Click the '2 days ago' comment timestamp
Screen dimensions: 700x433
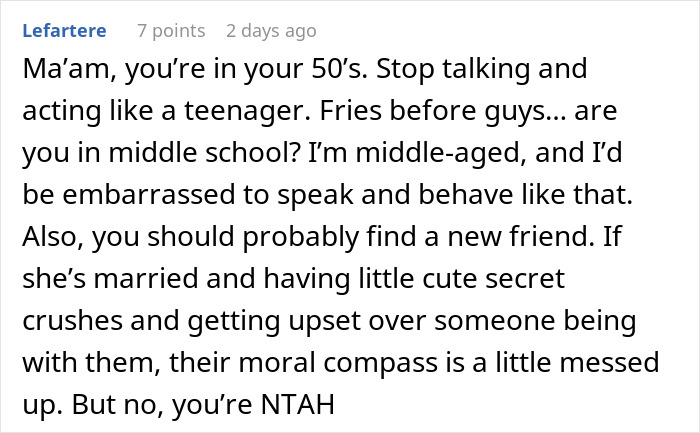(271, 31)
